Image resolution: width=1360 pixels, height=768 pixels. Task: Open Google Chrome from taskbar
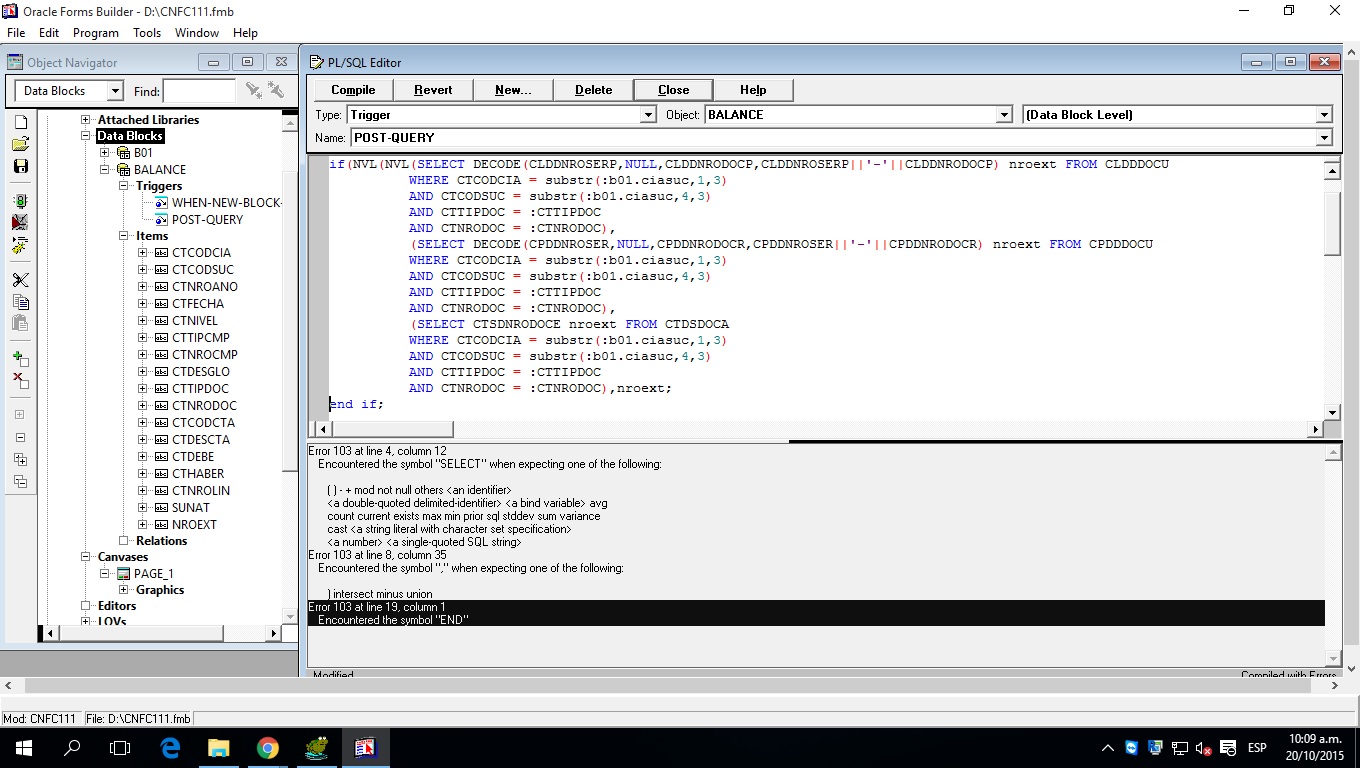267,747
